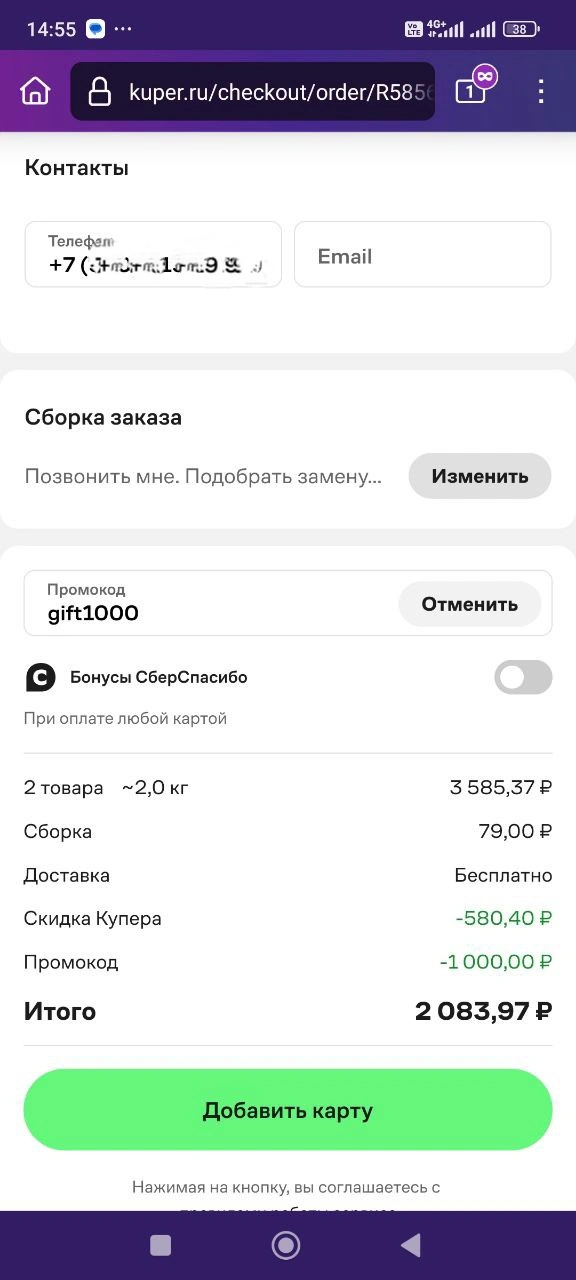Viewport: 576px width, 1280px height.
Task: Edit the Телефон phone number field
Action: pos(153,254)
